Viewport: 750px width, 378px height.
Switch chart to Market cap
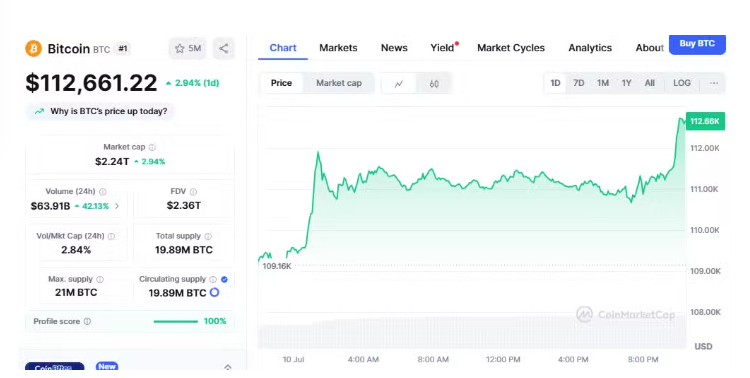(x=339, y=83)
